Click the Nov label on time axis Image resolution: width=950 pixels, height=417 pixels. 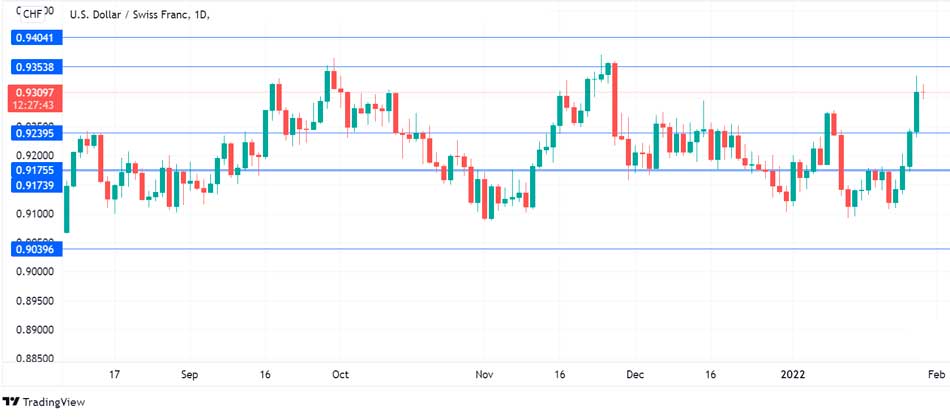click(485, 375)
